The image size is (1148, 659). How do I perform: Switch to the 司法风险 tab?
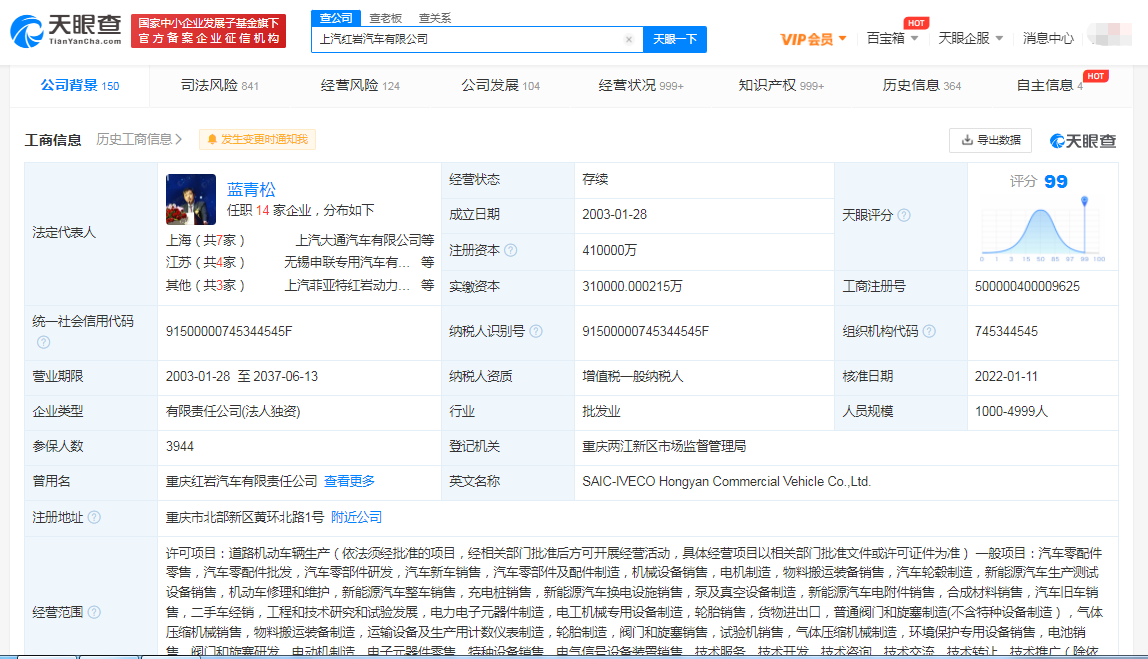[220, 86]
